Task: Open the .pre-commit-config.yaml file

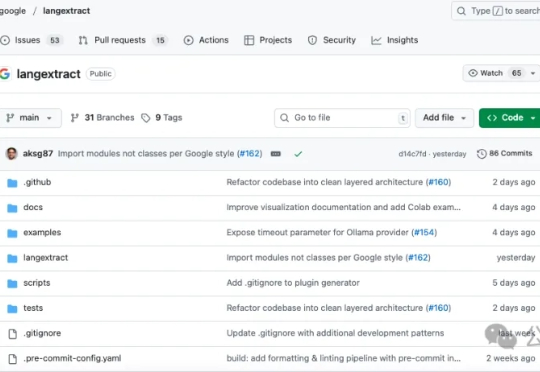Action: 72,358
